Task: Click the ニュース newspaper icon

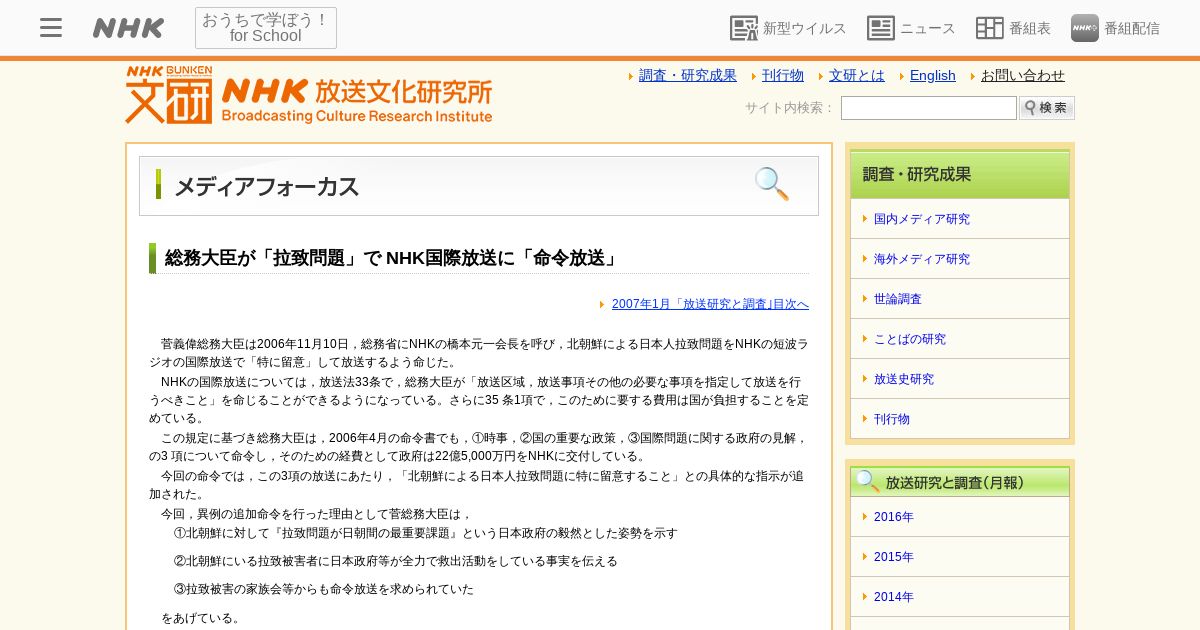Action: (x=881, y=28)
